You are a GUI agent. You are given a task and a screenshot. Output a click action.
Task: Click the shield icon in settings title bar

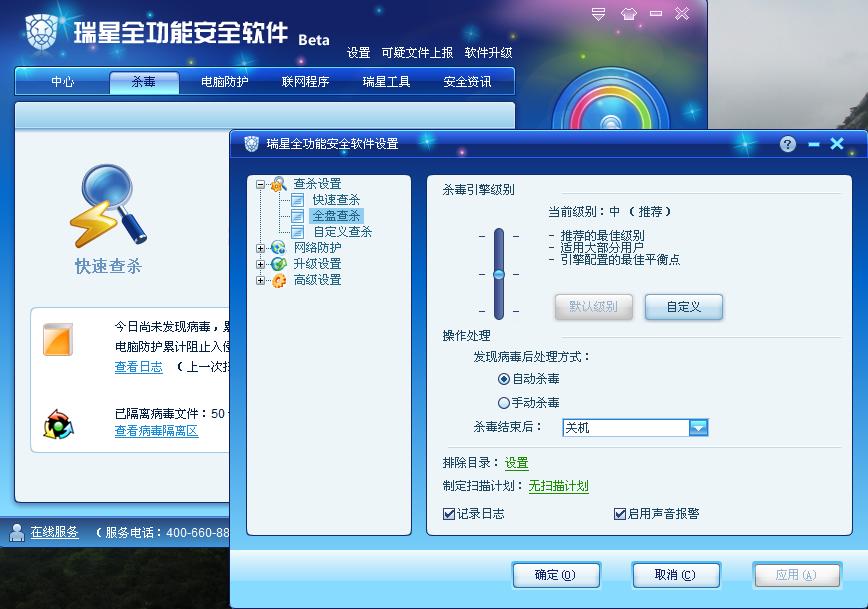(x=251, y=144)
